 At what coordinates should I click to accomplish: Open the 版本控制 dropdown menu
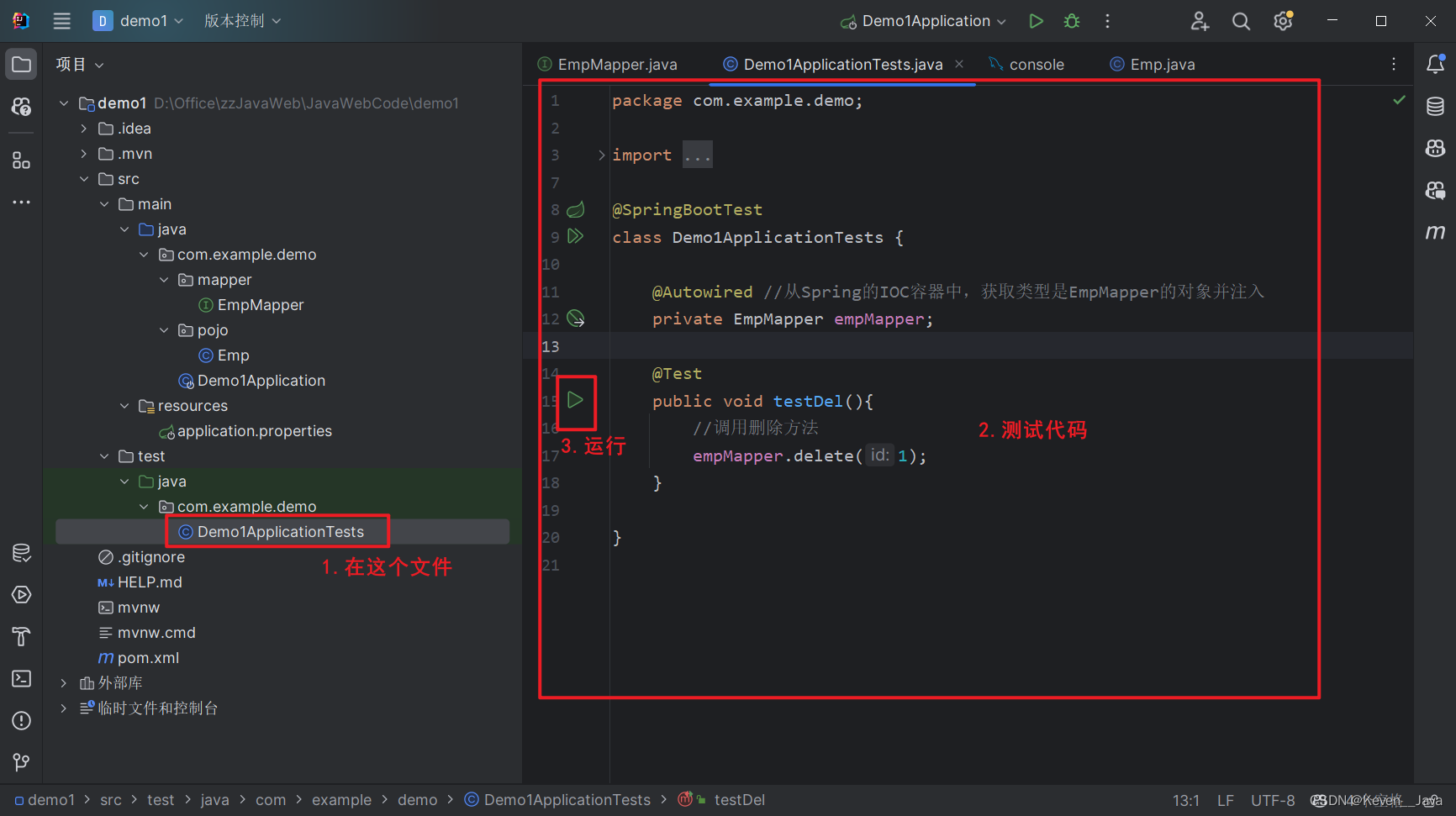coord(242,21)
